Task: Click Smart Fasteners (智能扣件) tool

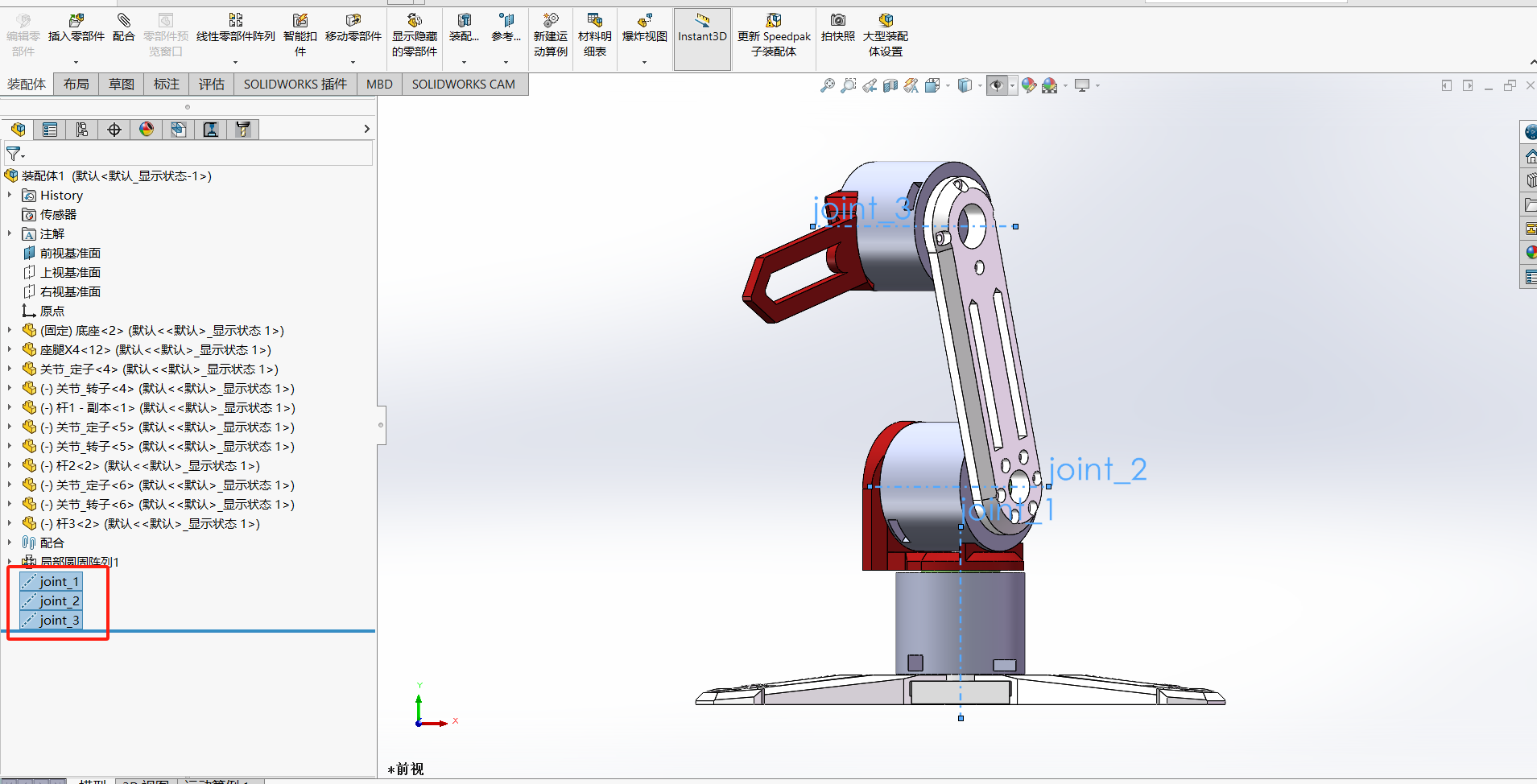Action: [300, 35]
